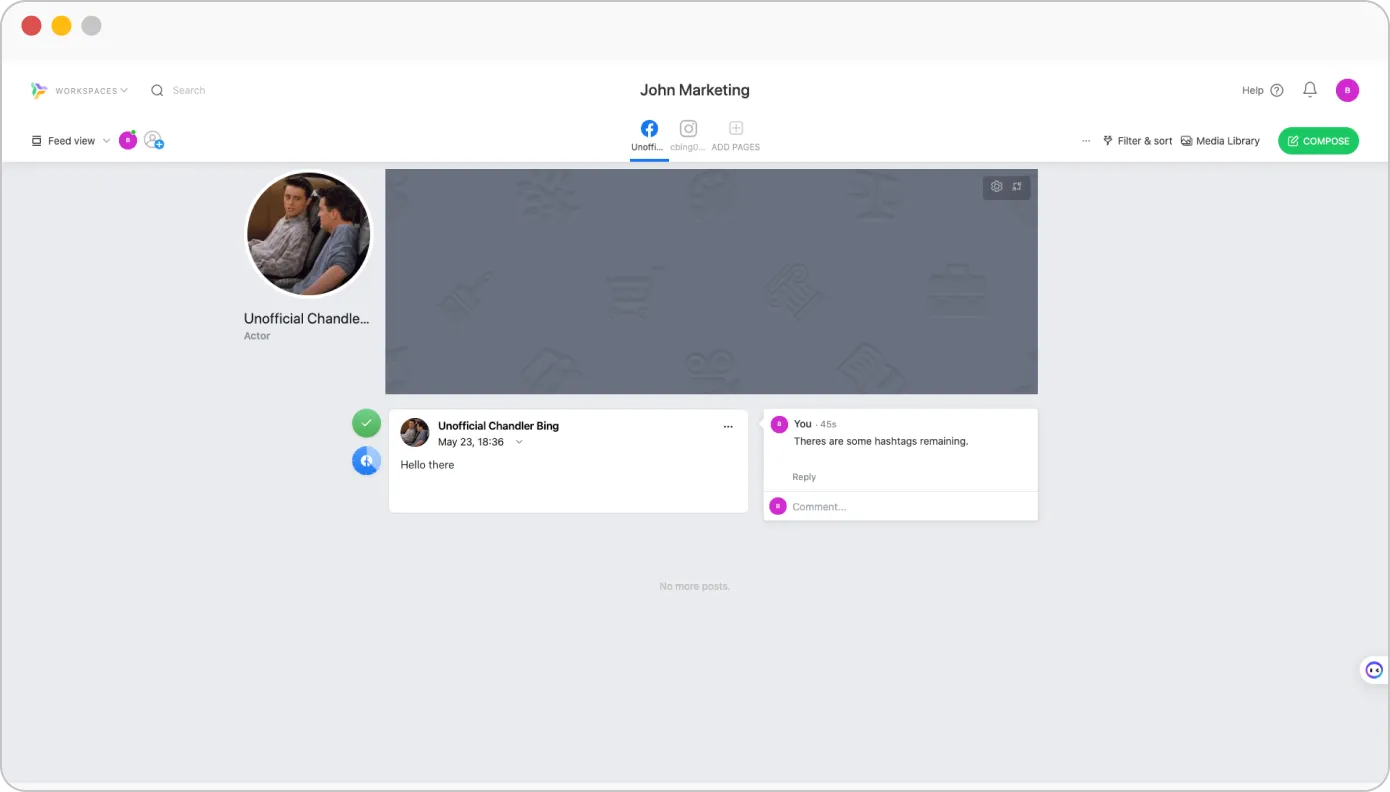Click the Chandler Bing profile picture
Image resolution: width=1390 pixels, height=792 pixels.
(x=309, y=234)
